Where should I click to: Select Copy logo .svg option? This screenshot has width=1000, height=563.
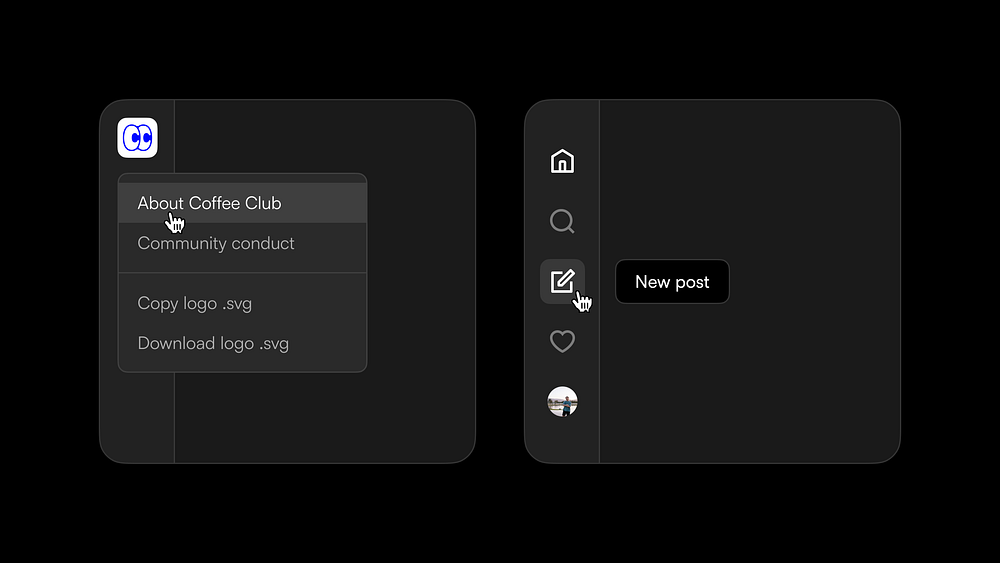195,303
